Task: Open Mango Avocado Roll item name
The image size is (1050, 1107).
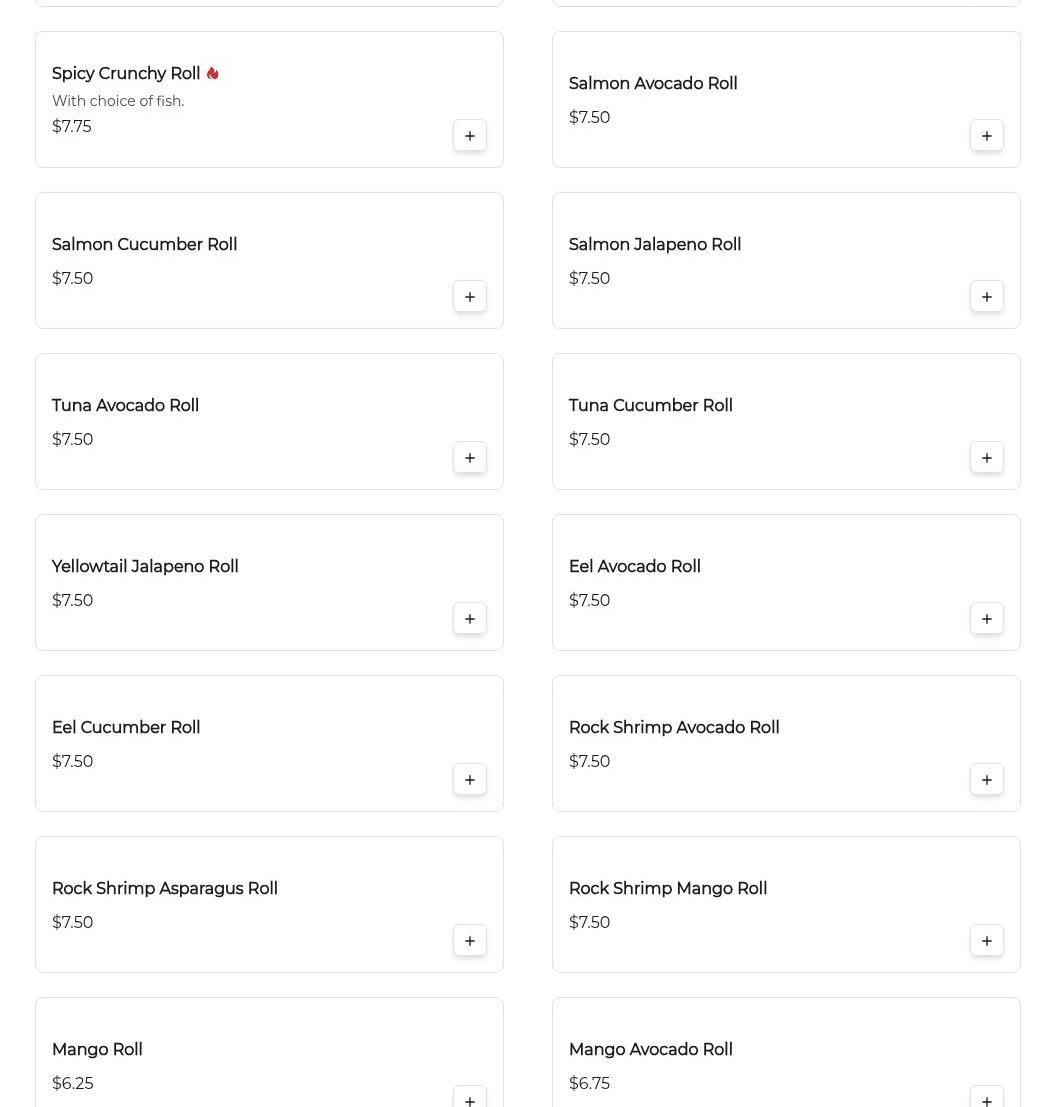Action: (651, 1050)
